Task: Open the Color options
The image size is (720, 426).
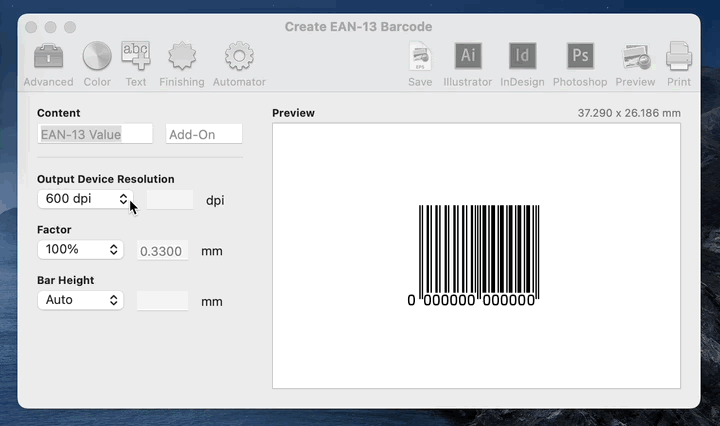Action: click(x=97, y=64)
